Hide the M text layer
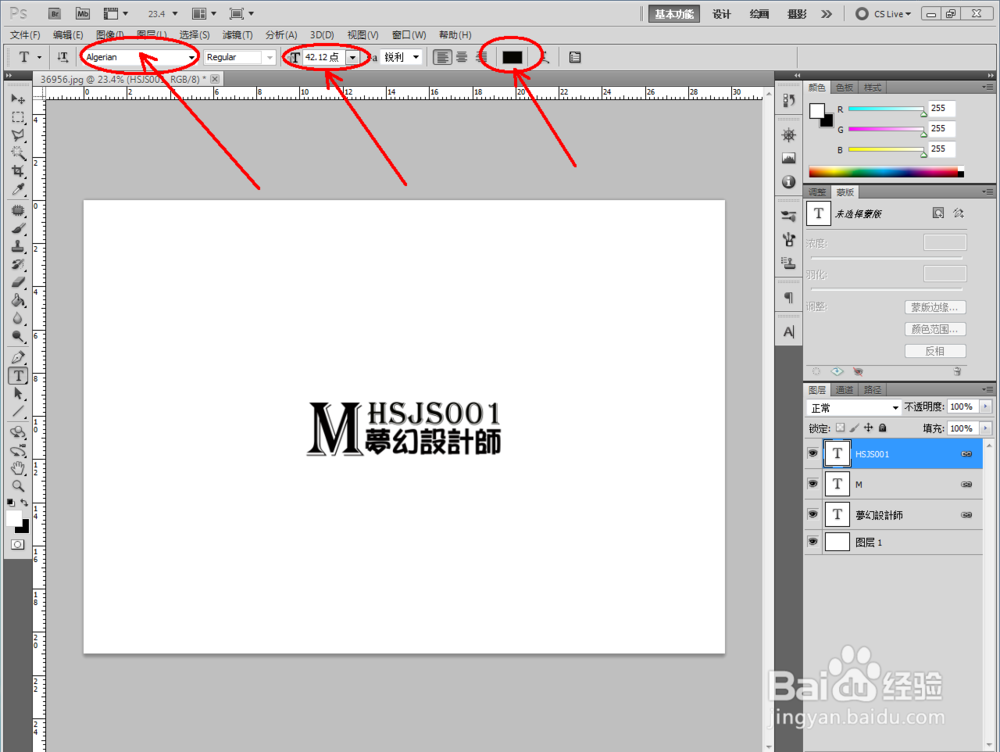The image size is (1000, 752). coord(812,484)
